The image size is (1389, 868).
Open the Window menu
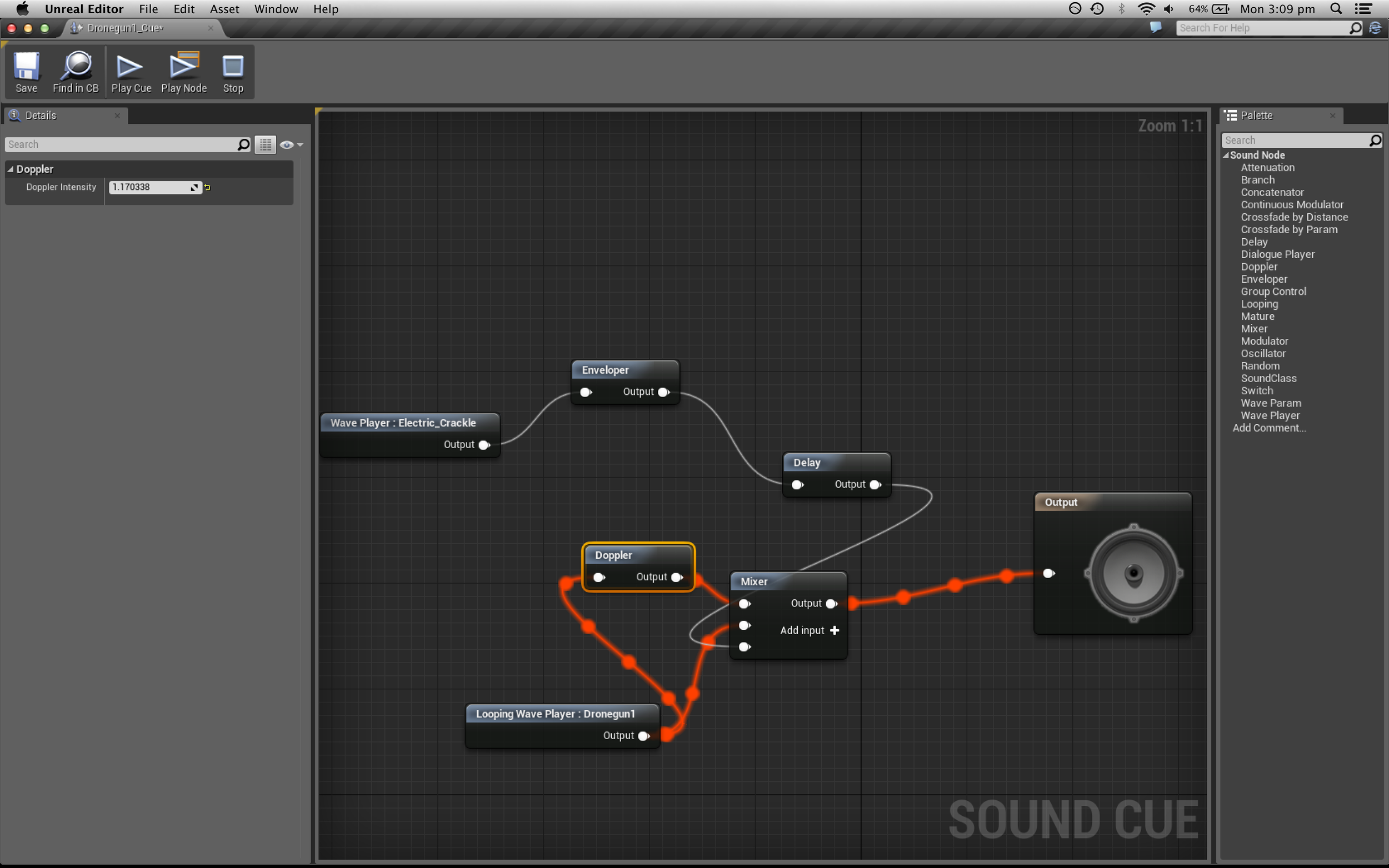pyautogui.click(x=276, y=9)
